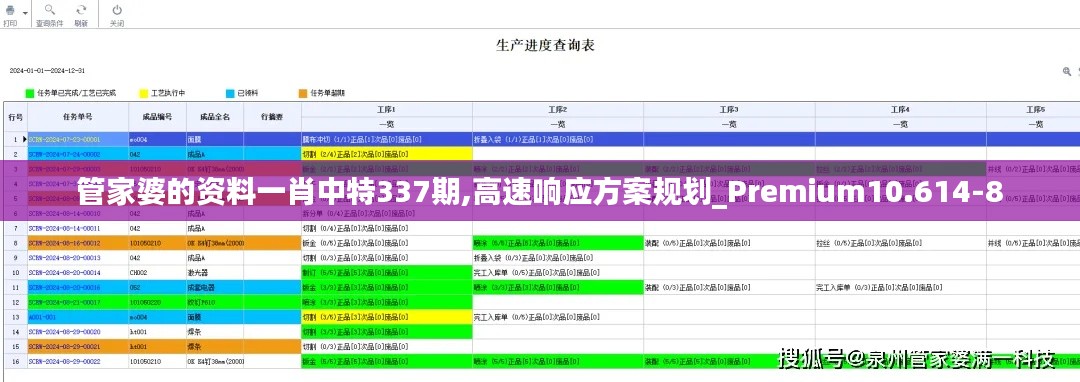Viewport: 1080px width, 382px height.
Task: Click the 关闭 power icon
Action: (x=117, y=10)
